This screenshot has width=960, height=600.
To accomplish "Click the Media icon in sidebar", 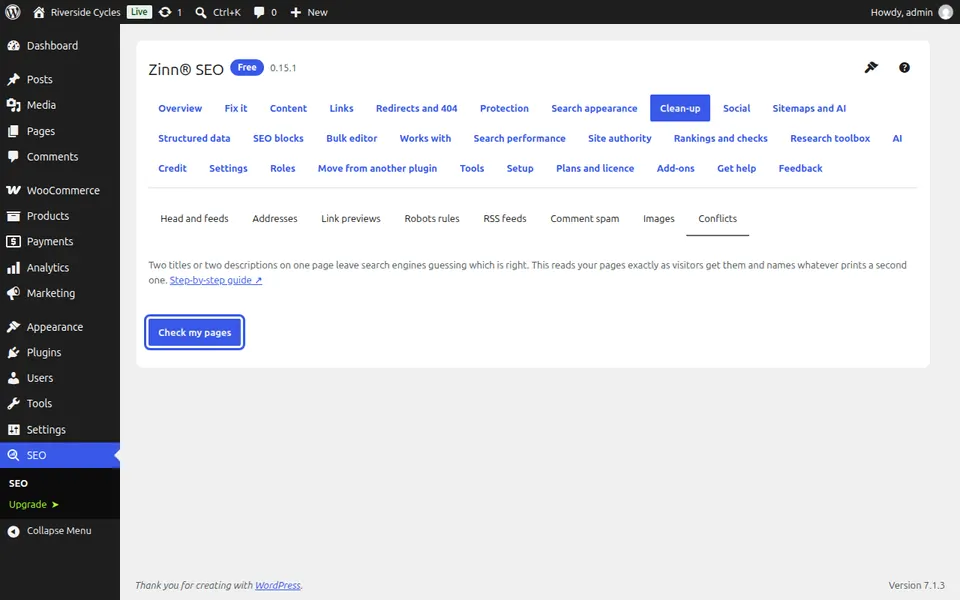I will point(13,105).
